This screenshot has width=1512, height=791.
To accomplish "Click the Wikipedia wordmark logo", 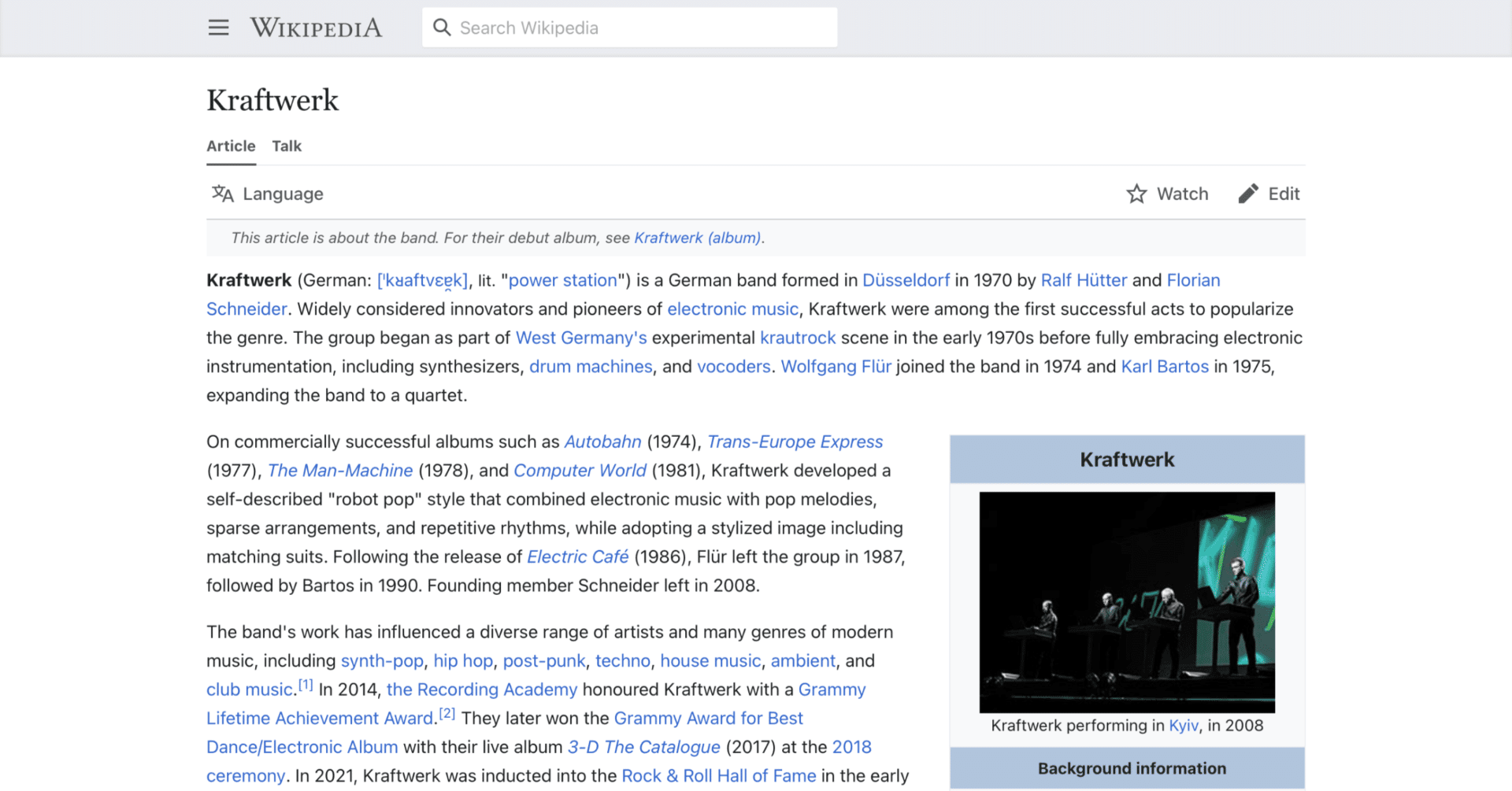I will (316, 28).
